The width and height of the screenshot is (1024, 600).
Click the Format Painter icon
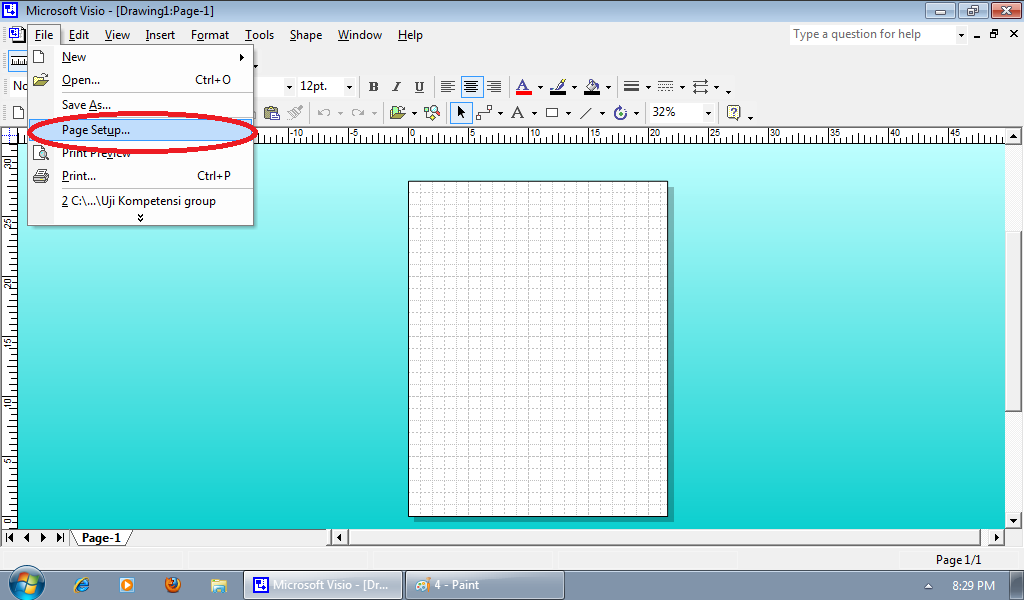coord(295,112)
